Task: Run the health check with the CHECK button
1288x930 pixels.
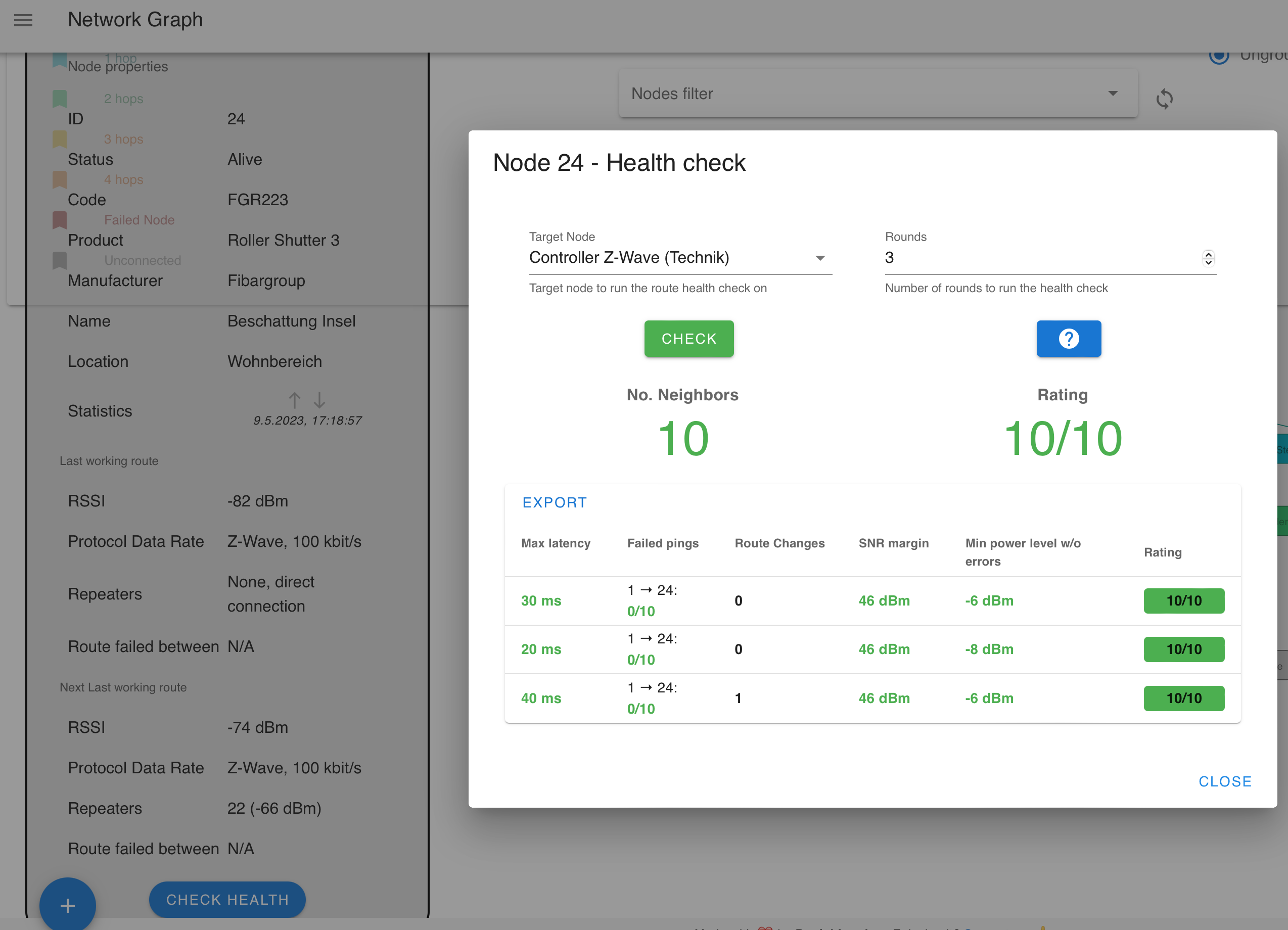Action: pyautogui.click(x=688, y=338)
